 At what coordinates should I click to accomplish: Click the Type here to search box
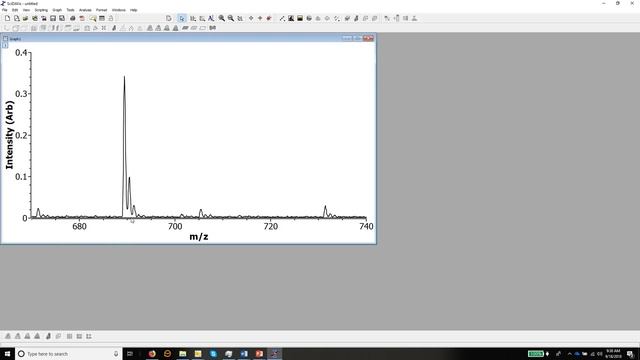68,353
